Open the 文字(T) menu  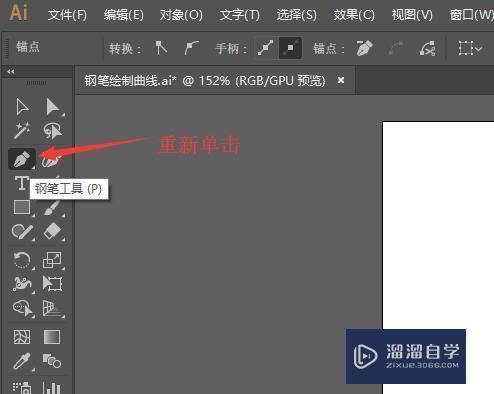point(239,15)
